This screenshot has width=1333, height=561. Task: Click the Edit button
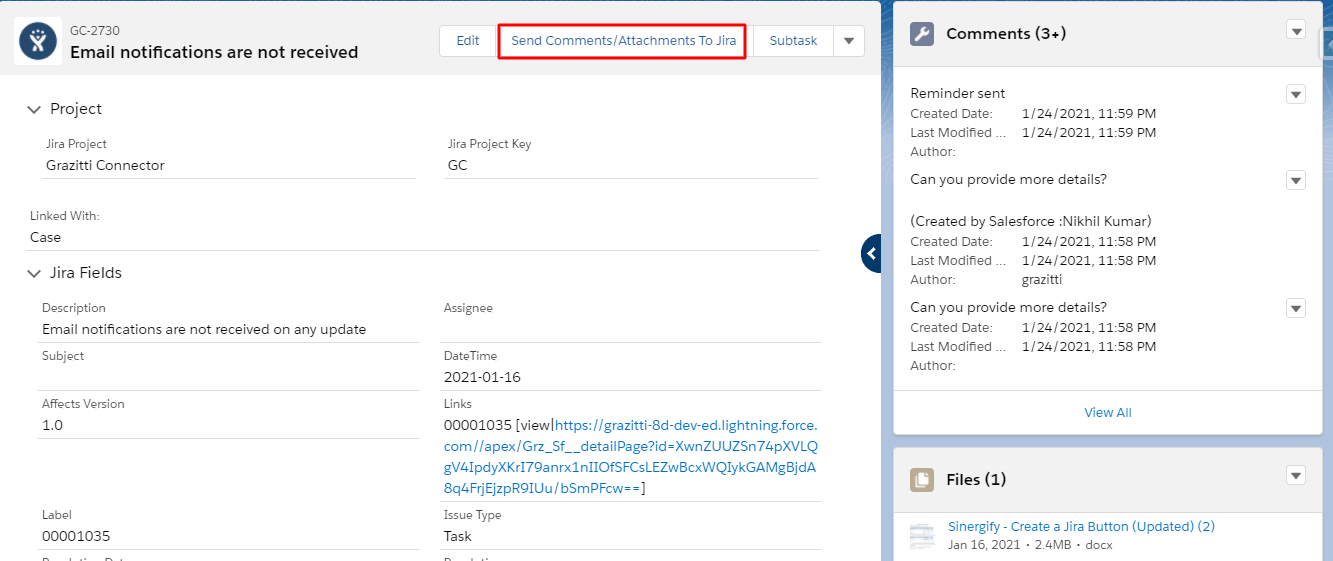(x=468, y=41)
